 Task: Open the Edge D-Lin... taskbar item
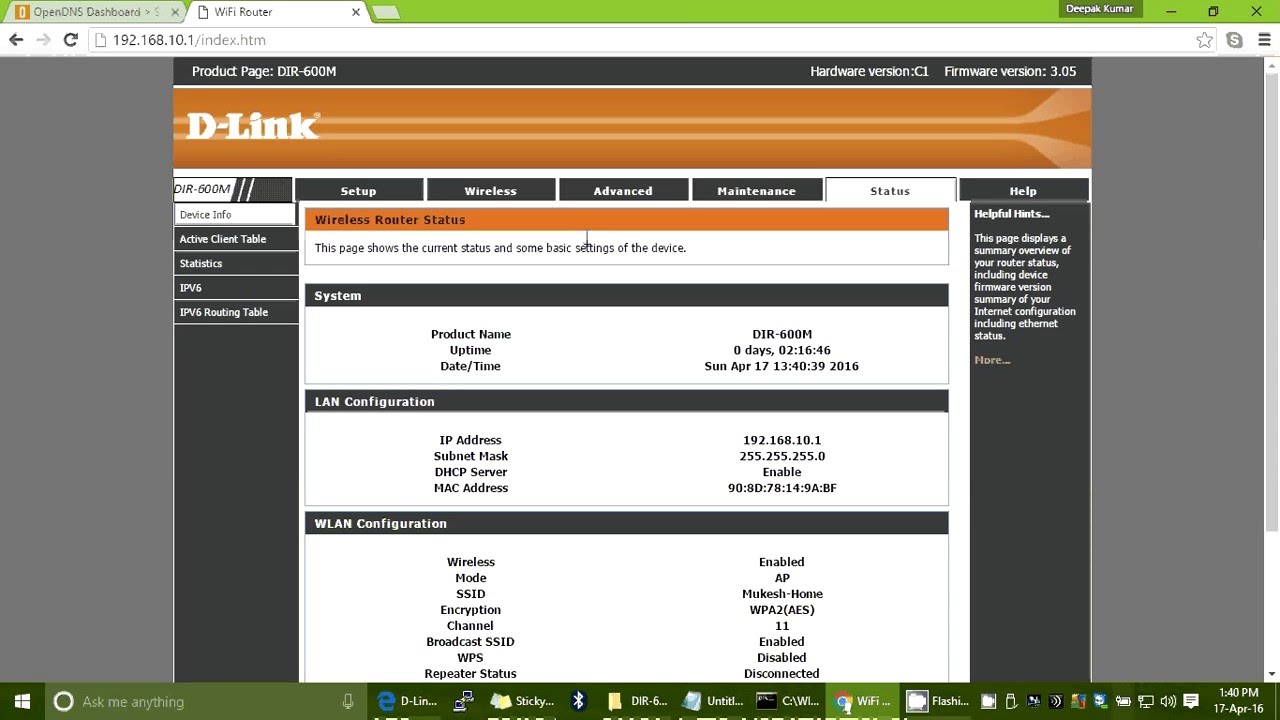coord(407,701)
